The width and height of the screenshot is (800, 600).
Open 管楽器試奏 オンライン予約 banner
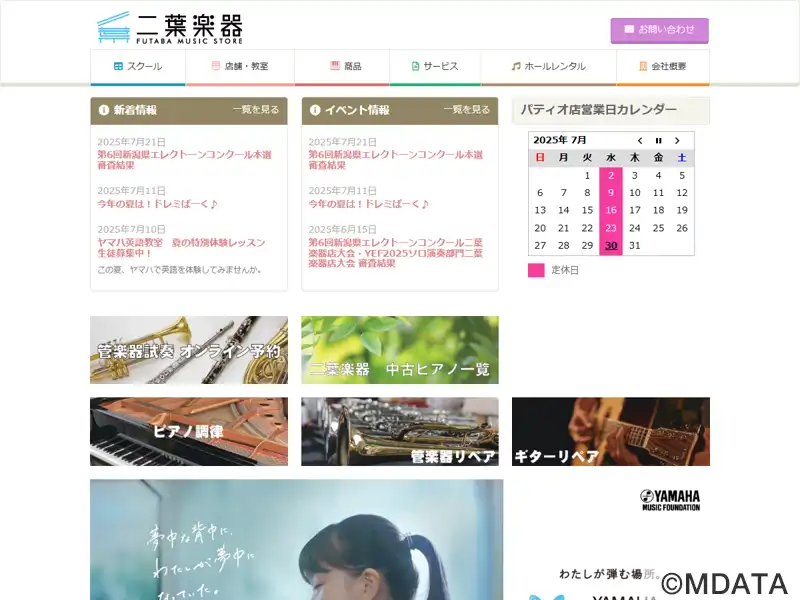pyautogui.click(x=189, y=350)
